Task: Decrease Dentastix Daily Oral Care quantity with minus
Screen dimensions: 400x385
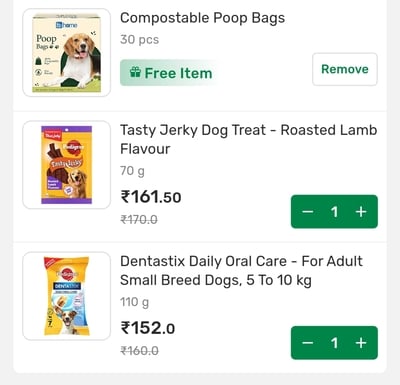Action: (307, 343)
